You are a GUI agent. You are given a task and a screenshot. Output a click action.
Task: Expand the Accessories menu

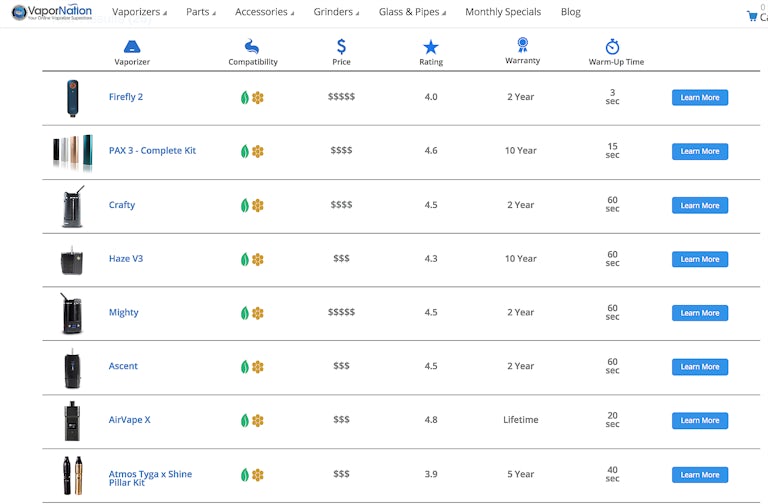tap(264, 12)
